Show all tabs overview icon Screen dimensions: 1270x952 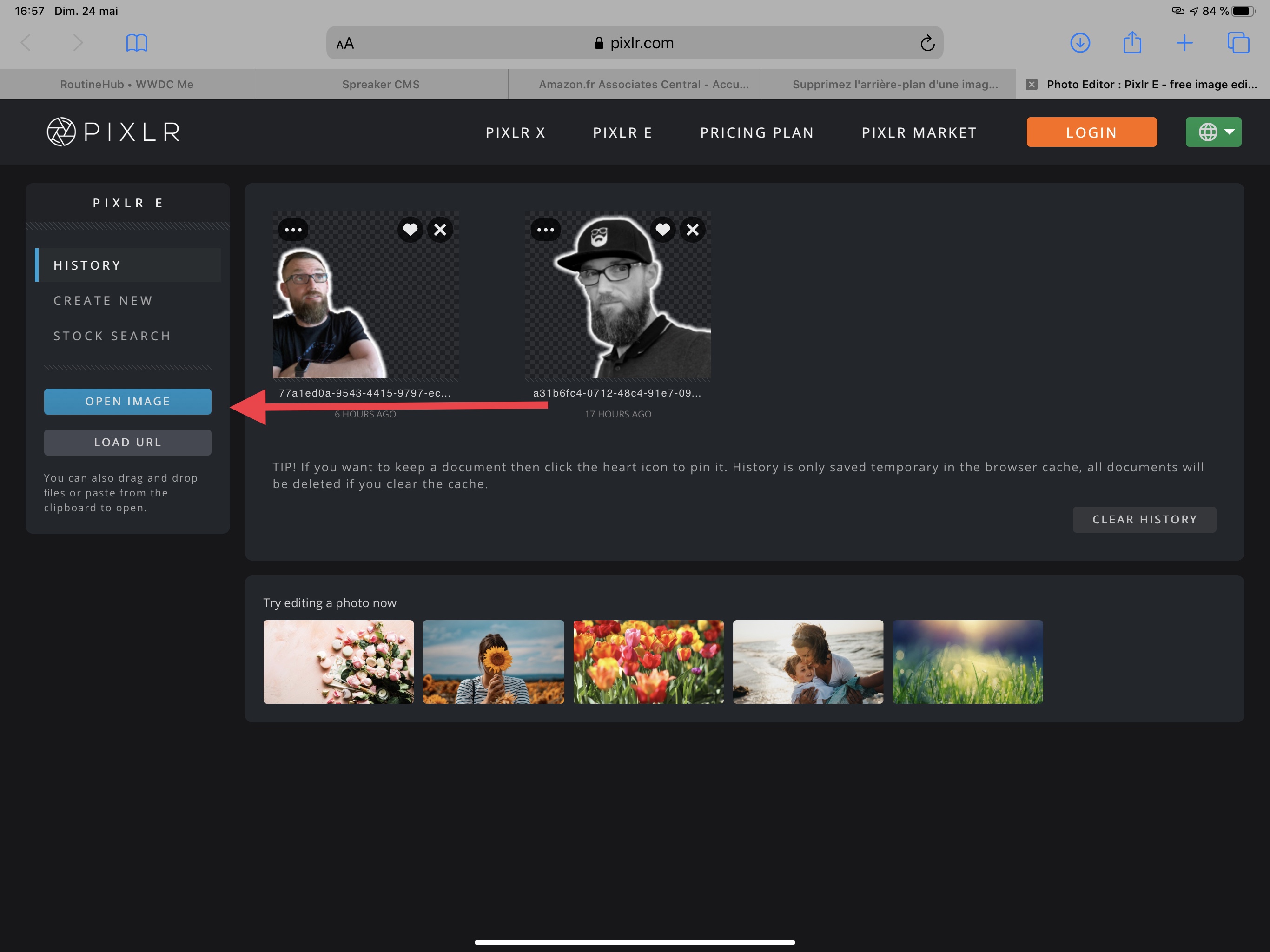[x=1237, y=43]
